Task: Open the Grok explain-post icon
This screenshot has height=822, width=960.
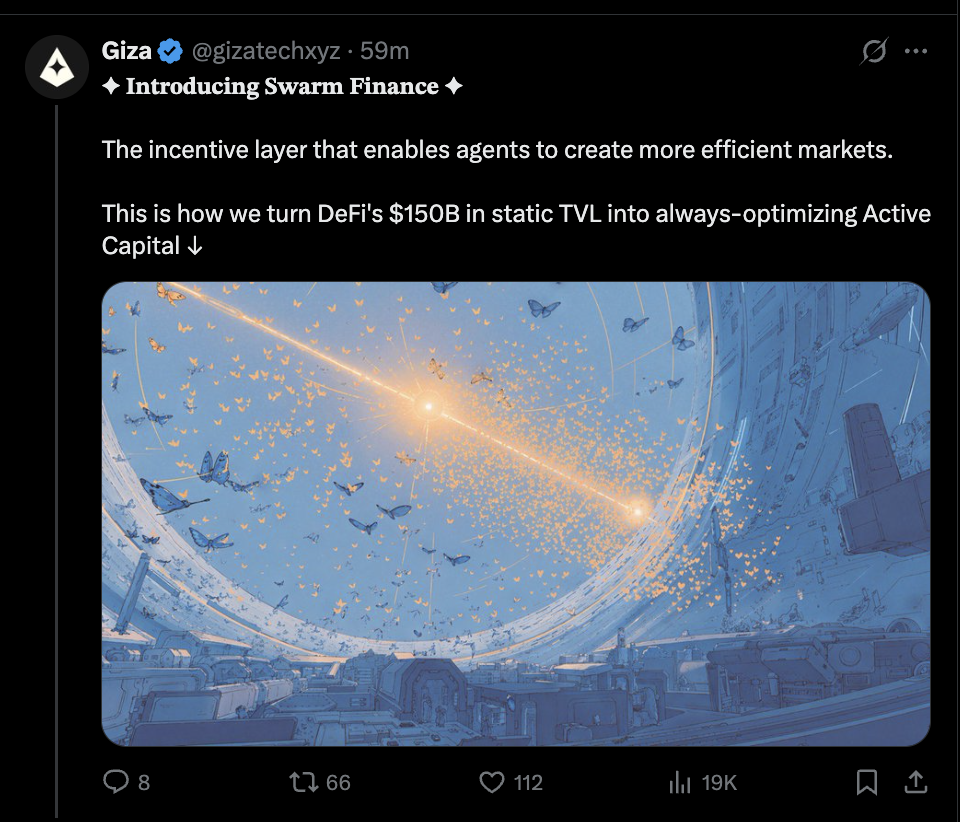Action: (x=874, y=51)
